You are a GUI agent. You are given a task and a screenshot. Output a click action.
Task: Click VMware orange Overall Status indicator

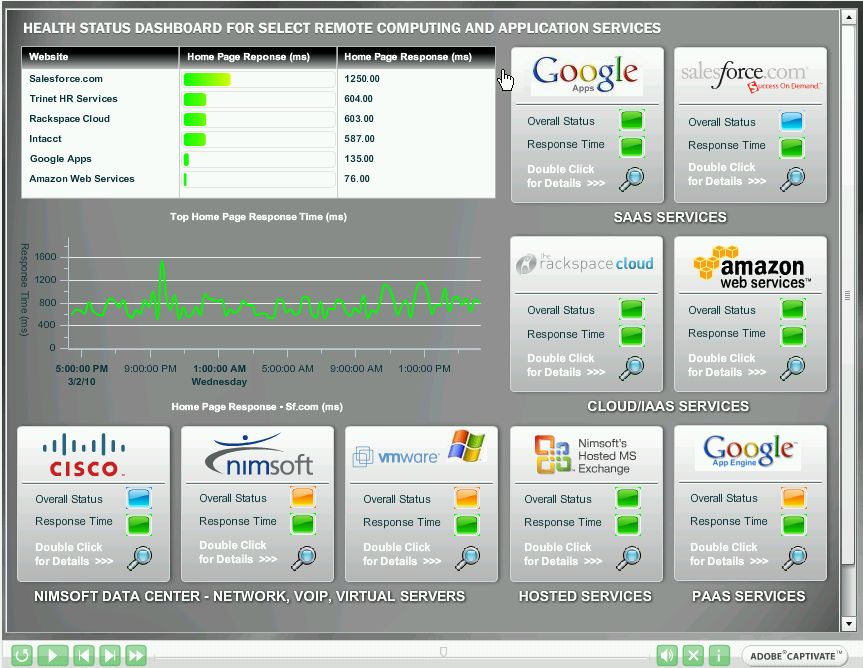click(x=467, y=498)
